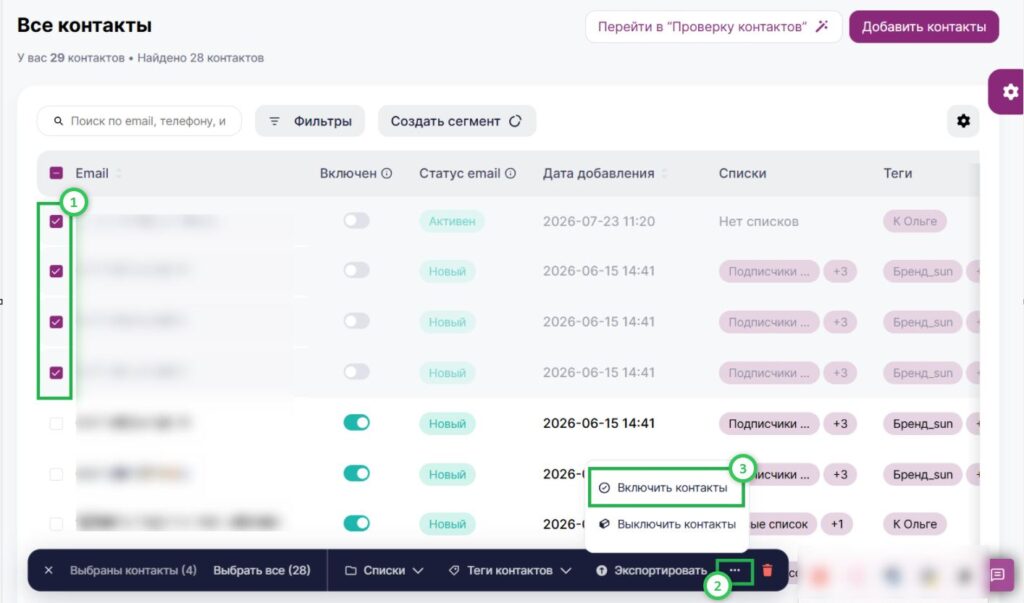Open the three-dots more actions menu

tap(735, 570)
